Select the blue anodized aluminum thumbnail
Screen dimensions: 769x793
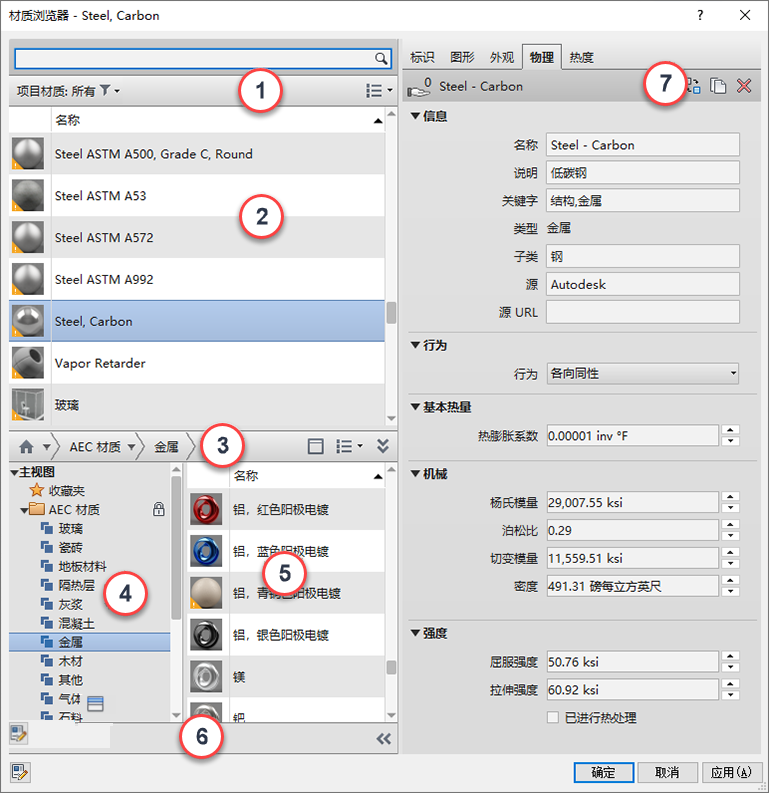tap(206, 551)
